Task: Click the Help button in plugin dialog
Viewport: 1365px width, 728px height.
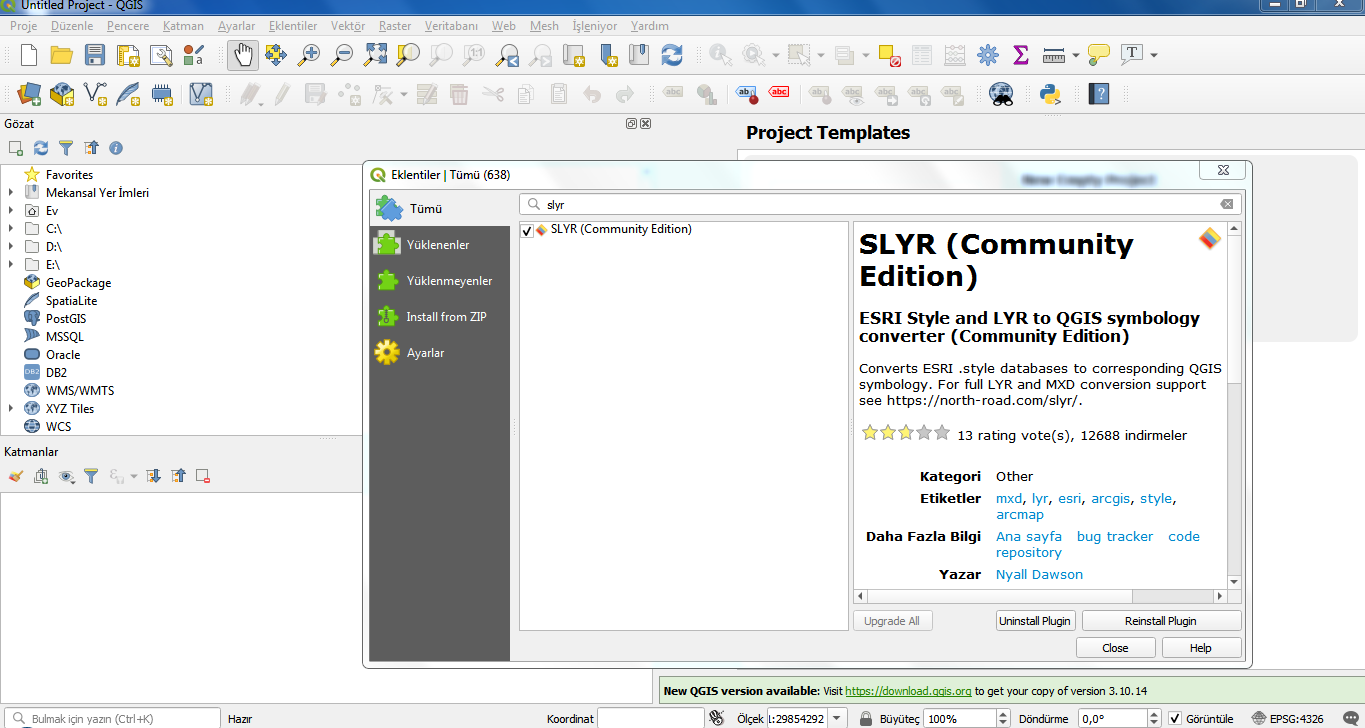Action: click(x=1201, y=648)
